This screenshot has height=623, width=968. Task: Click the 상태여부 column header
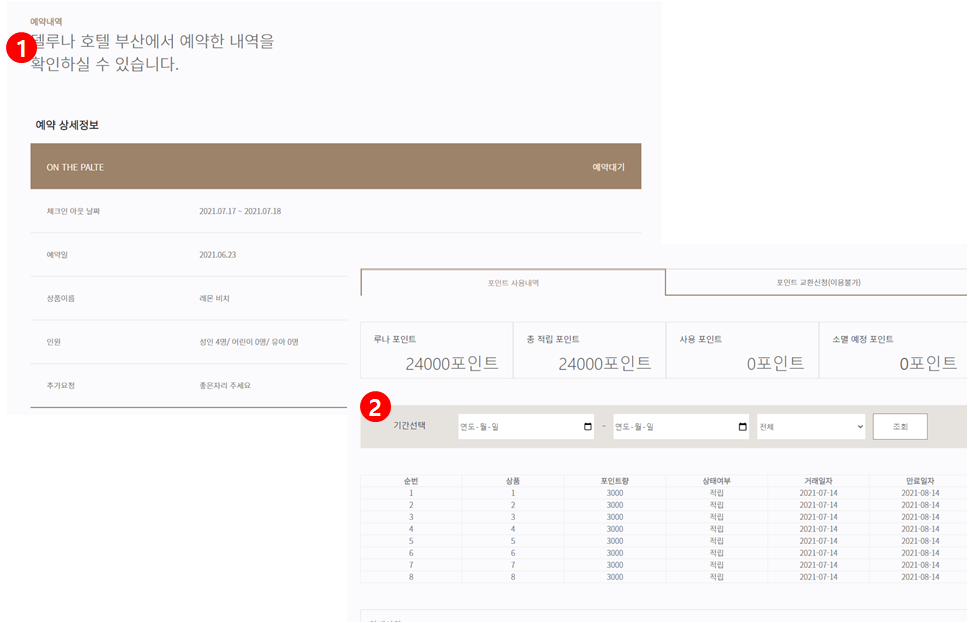pyautogui.click(x=717, y=481)
